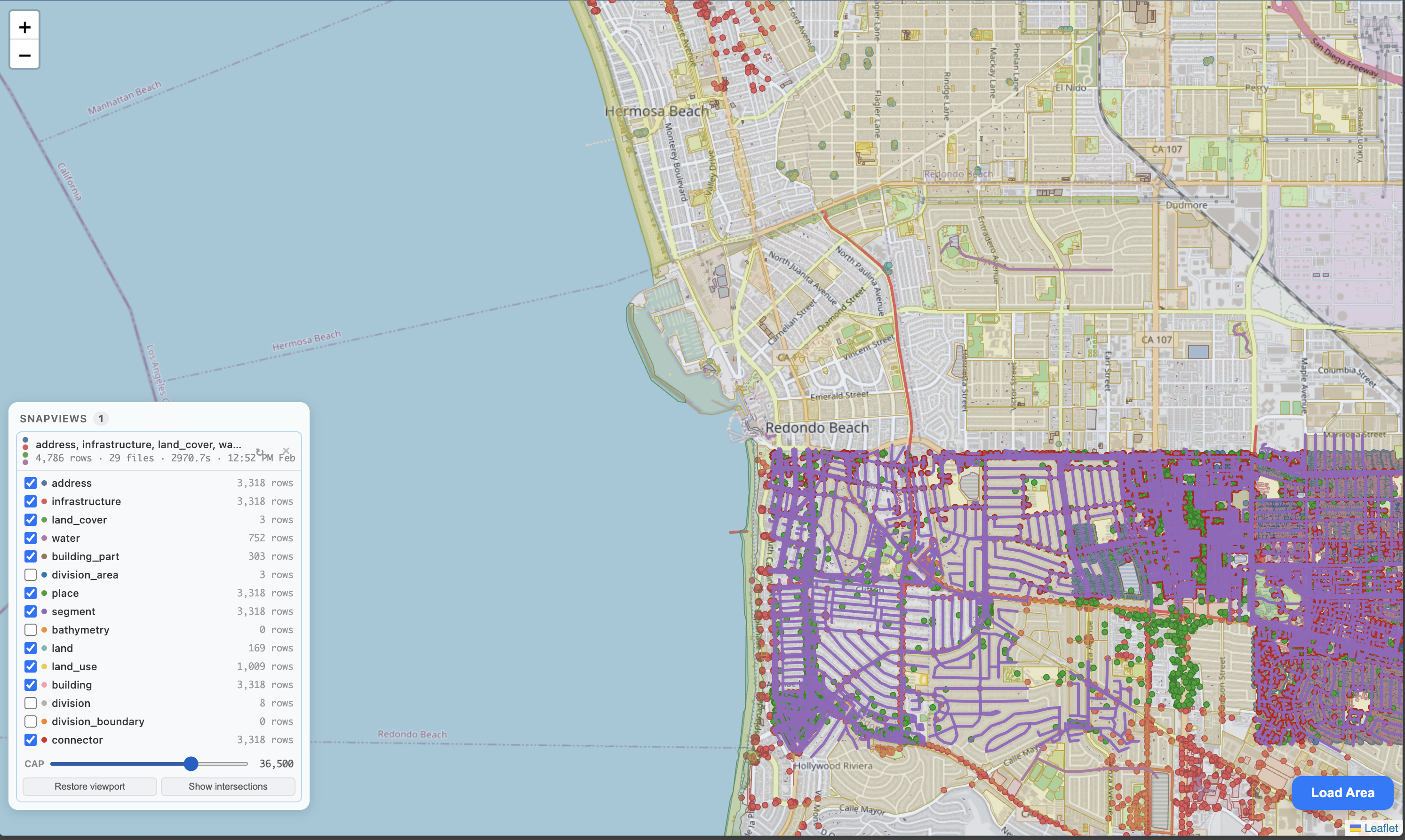Click the CAP slider handle
The height and width of the screenshot is (840, 1405).
pyautogui.click(x=191, y=764)
